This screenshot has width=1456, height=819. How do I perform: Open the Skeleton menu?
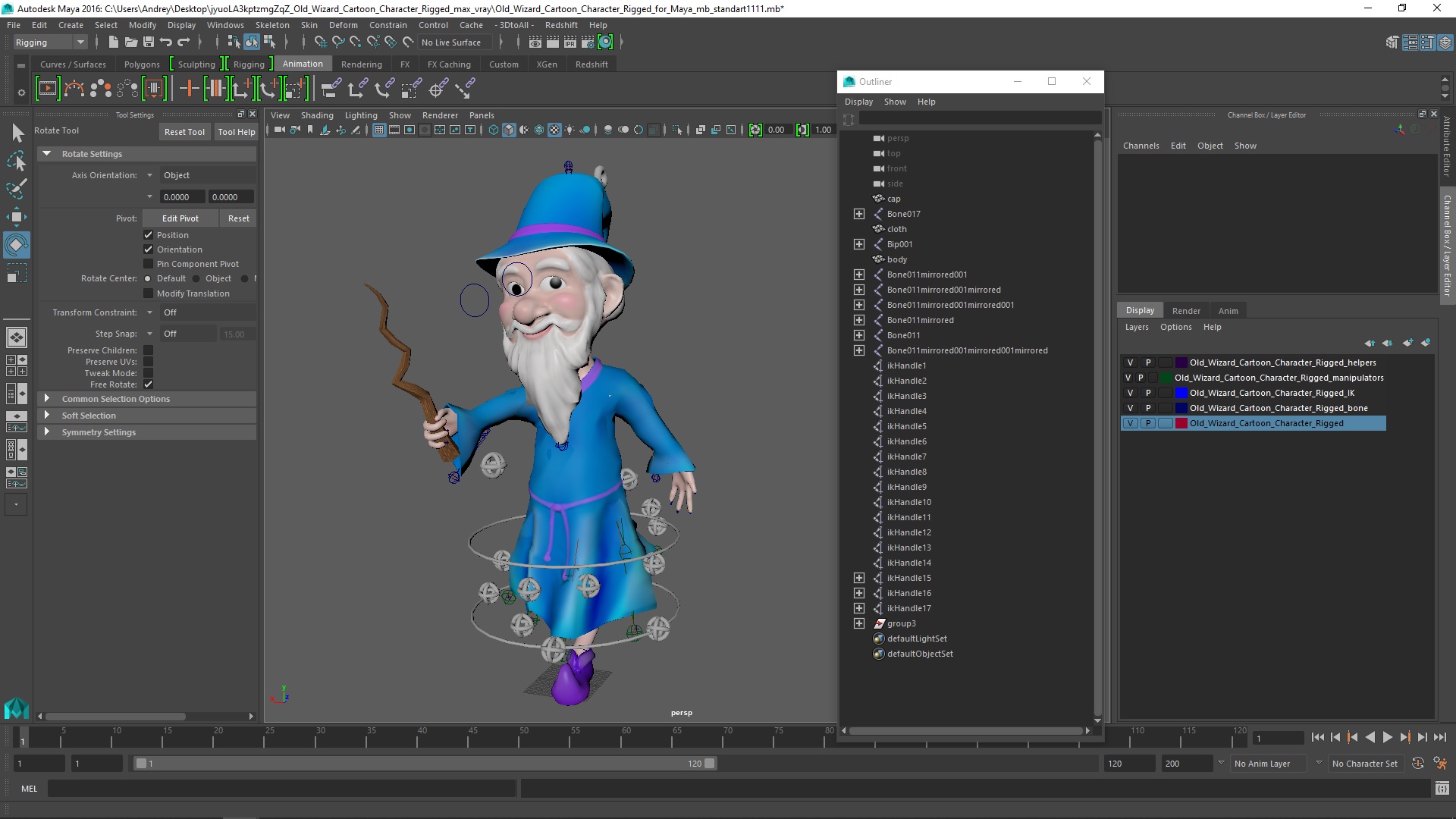pos(272,25)
